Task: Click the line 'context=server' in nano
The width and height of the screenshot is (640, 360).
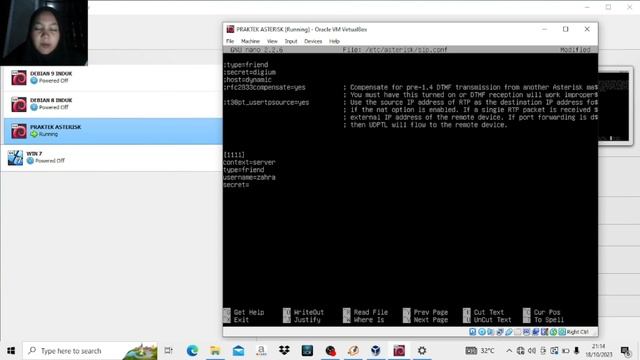Action: 249,162
